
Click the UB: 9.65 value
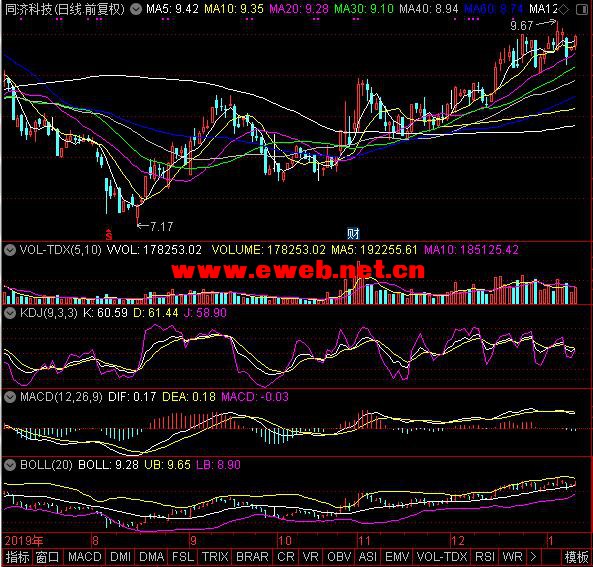coord(167,465)
